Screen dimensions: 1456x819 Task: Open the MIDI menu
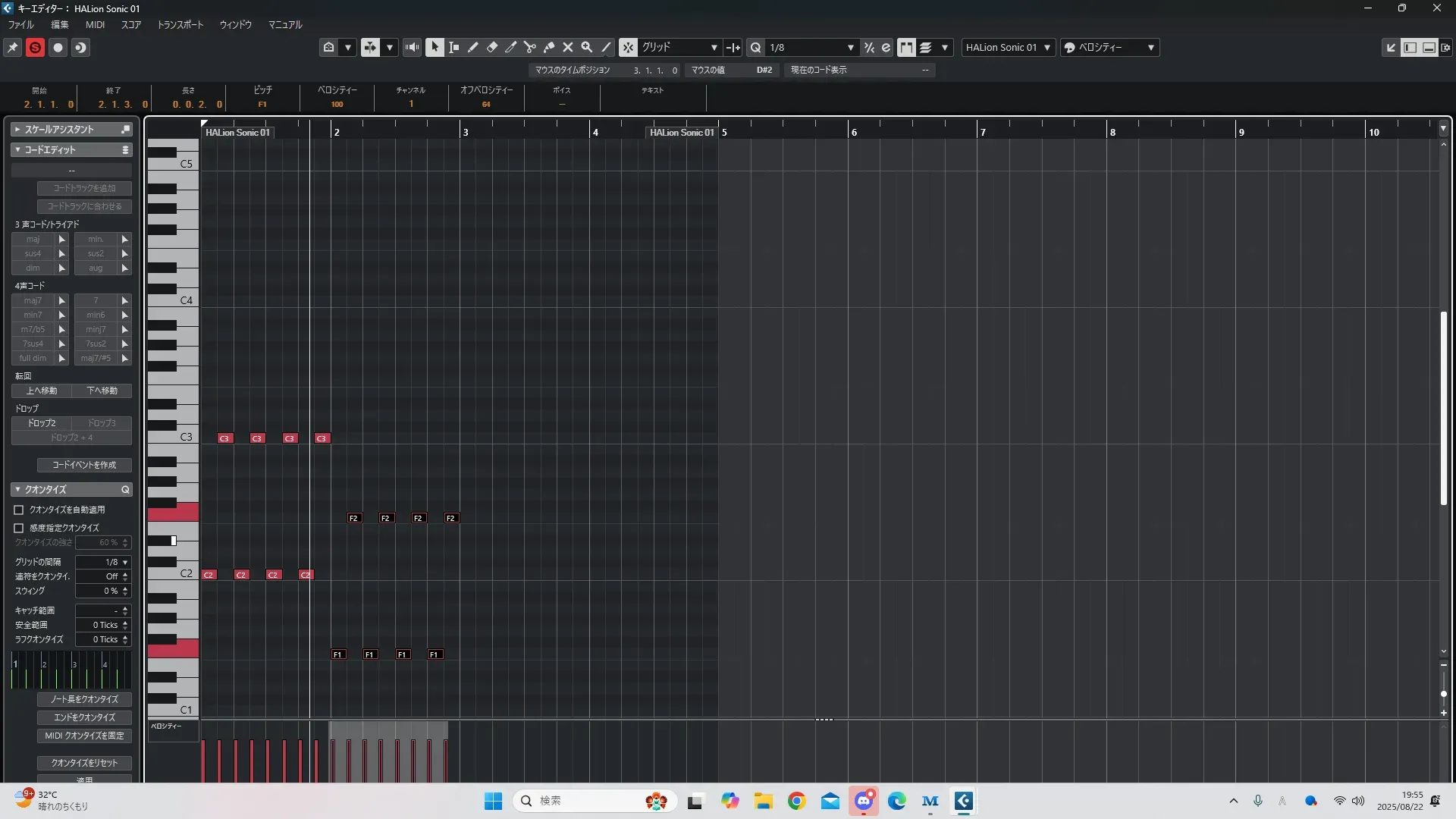pos(95,24)
